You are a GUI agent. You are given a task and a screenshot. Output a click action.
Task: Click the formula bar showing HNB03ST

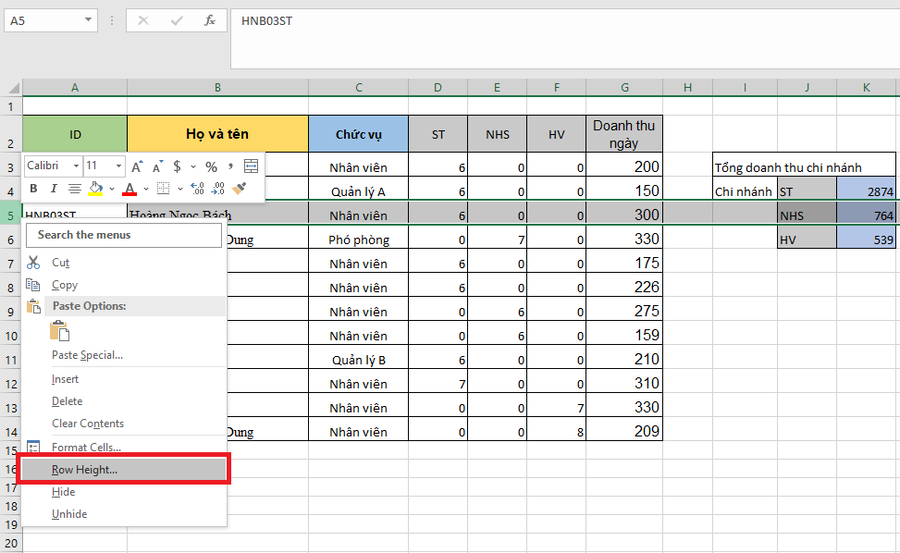[x=565, y=38]
